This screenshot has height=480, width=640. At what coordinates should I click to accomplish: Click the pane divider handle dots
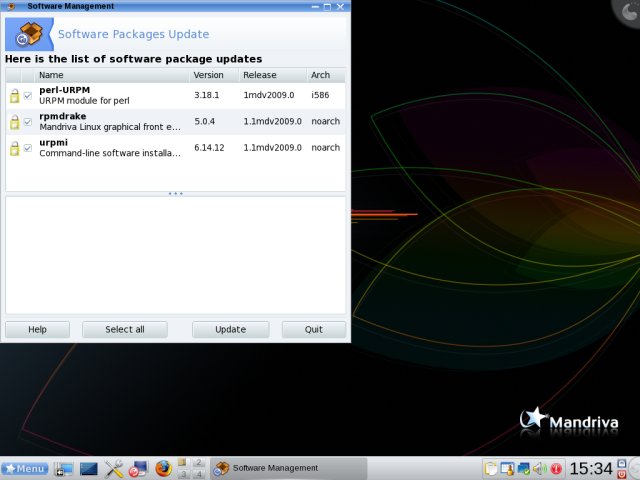(176, 193)
